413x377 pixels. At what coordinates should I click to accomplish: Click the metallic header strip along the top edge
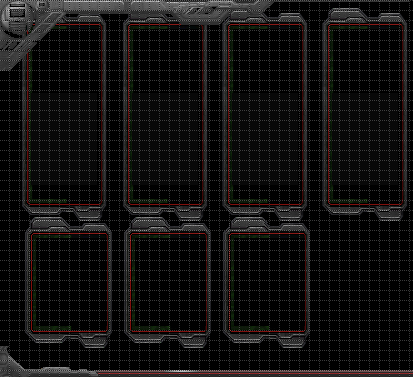pos(150,7)
